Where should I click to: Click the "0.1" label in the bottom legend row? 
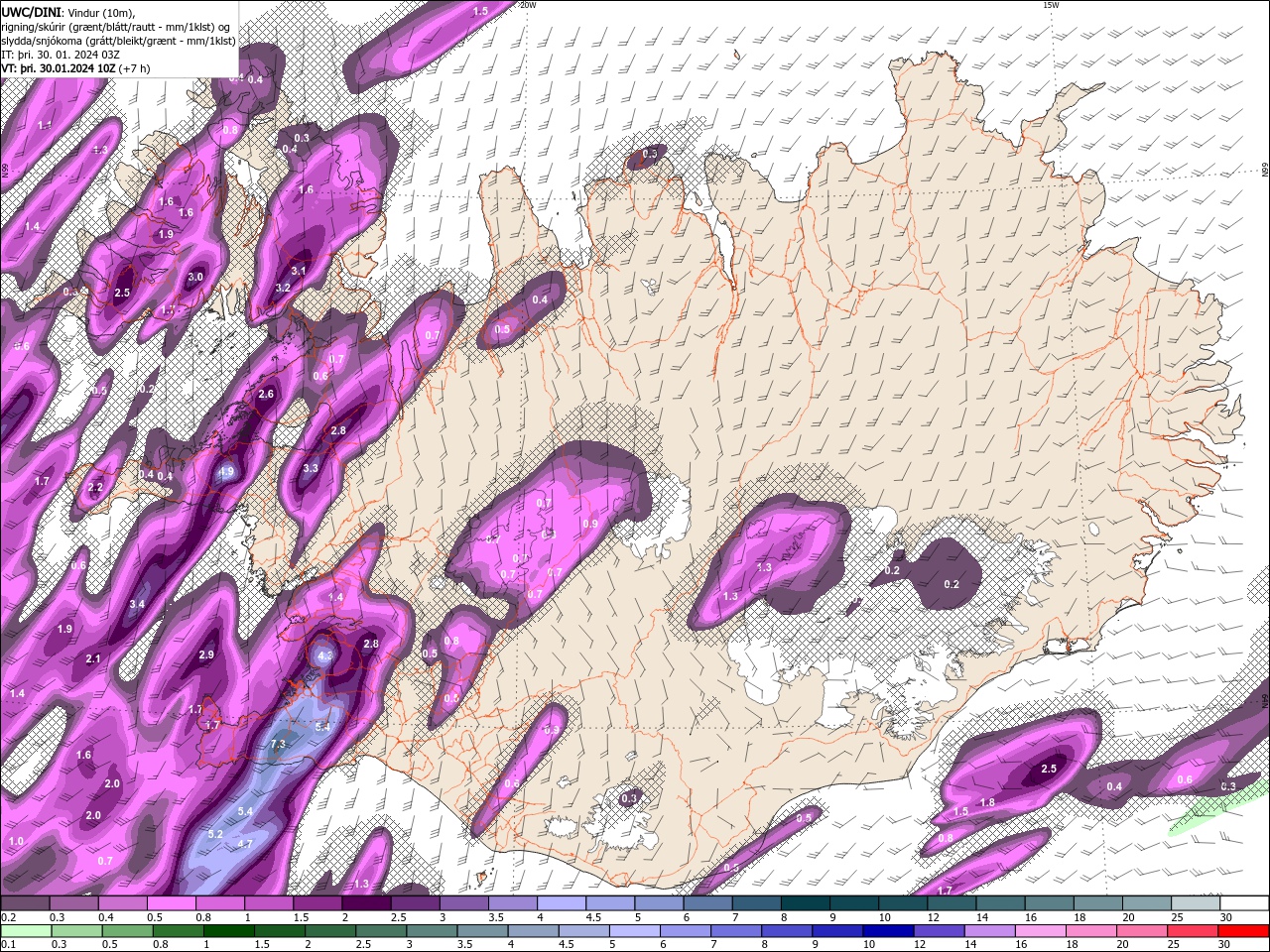(7, 944)
